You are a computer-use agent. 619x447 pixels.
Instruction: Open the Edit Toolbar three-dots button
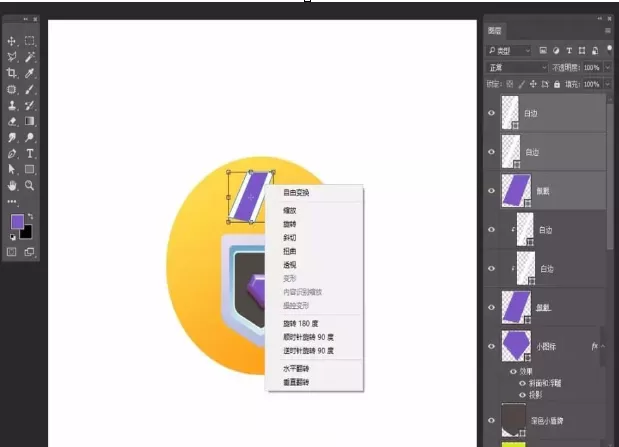(x=11, y=202)
